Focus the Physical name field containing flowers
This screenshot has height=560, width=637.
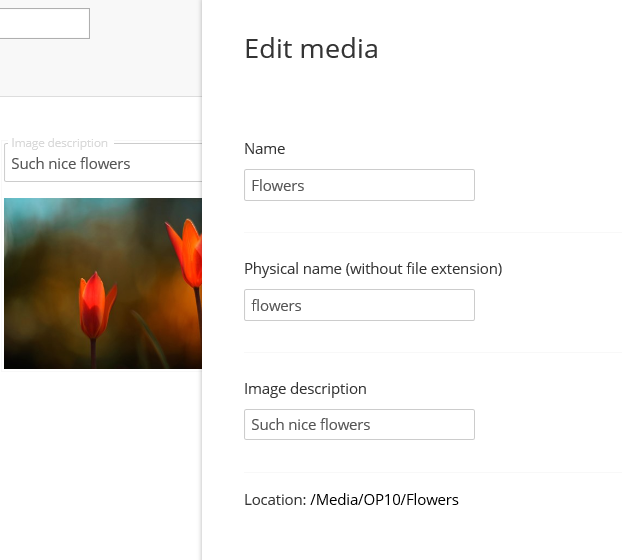tap(359, 305)
